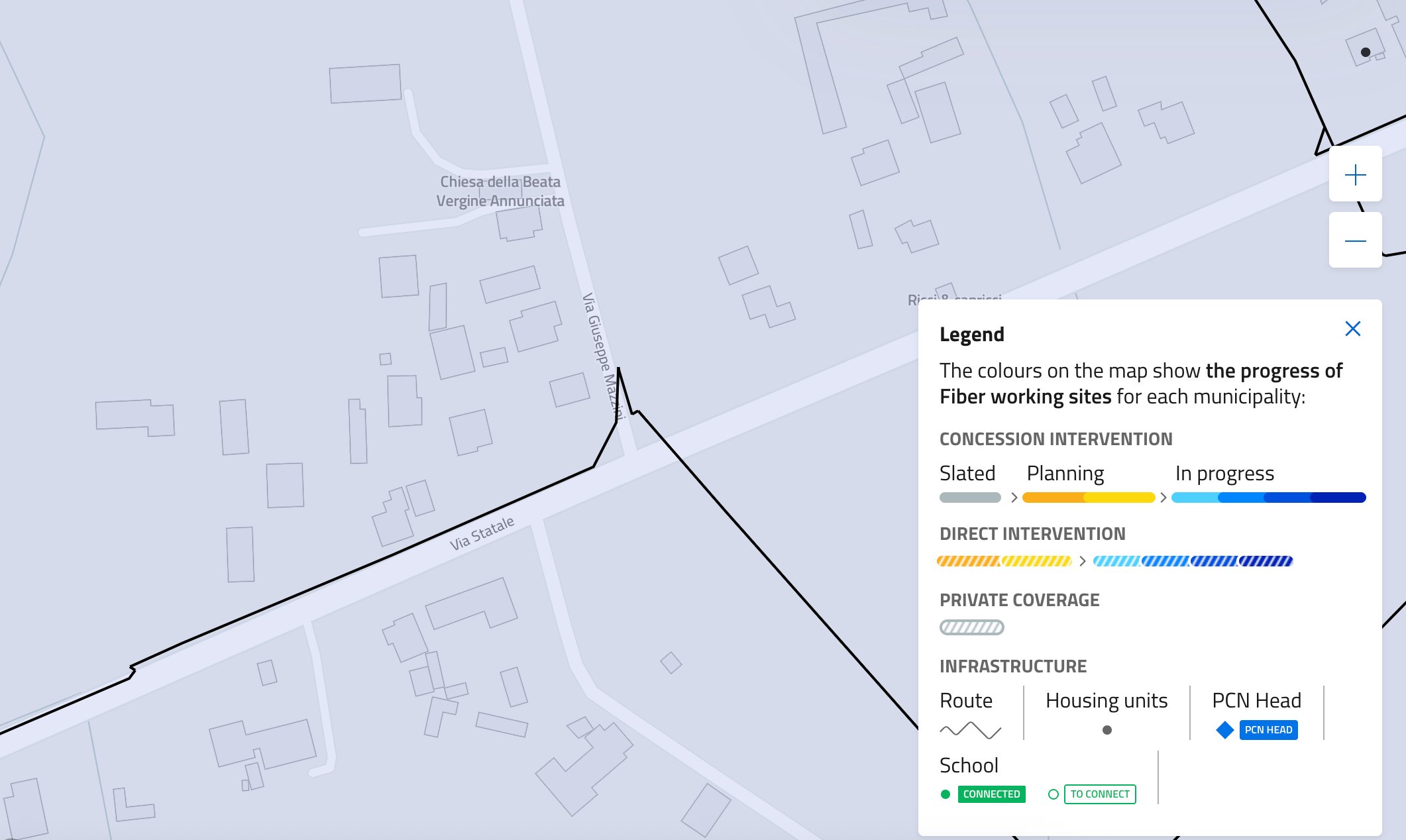The width and height of the screenshot is (1406, 840).
Task: Click the Chiesa della Beata Vergine Annunciata label
Action: 500,191
